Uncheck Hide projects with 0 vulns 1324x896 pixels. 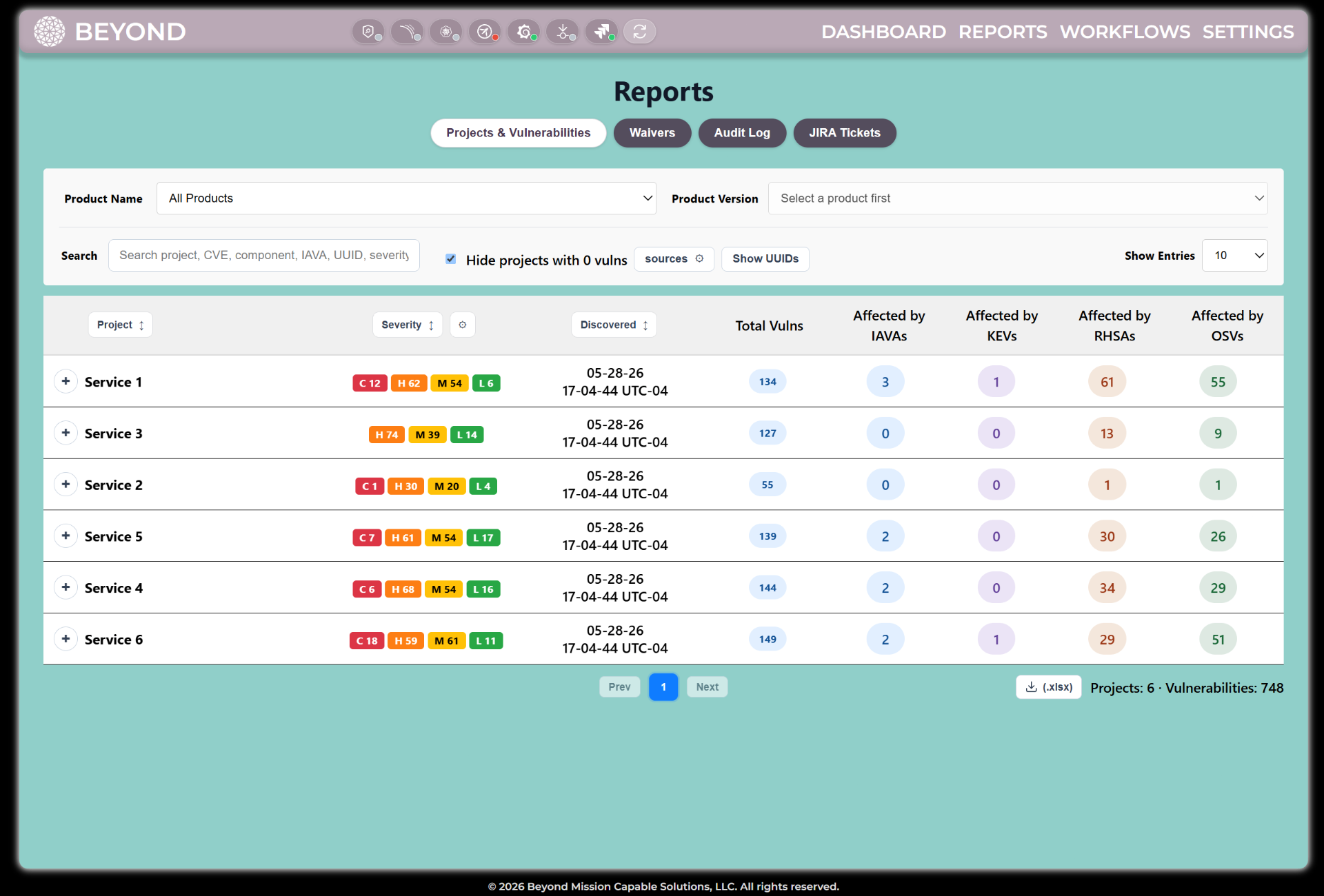coord(451,259)
